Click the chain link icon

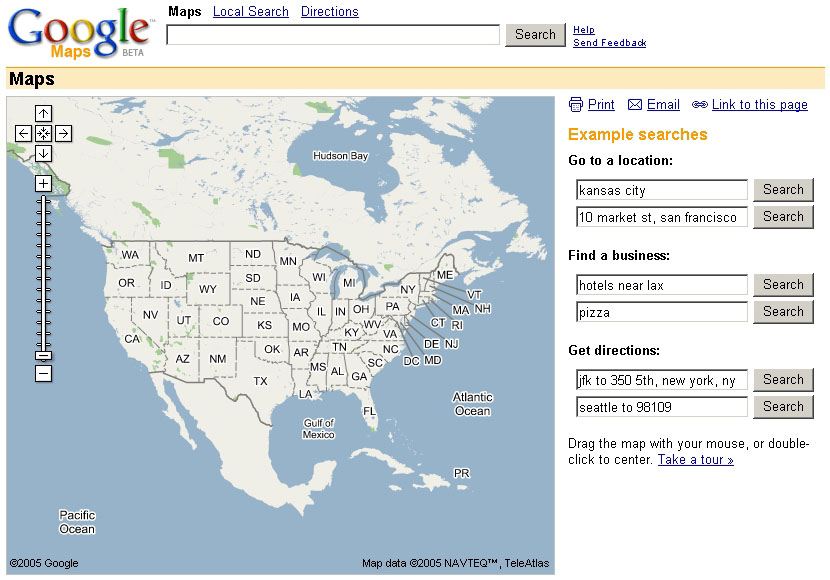pos(700,105)
